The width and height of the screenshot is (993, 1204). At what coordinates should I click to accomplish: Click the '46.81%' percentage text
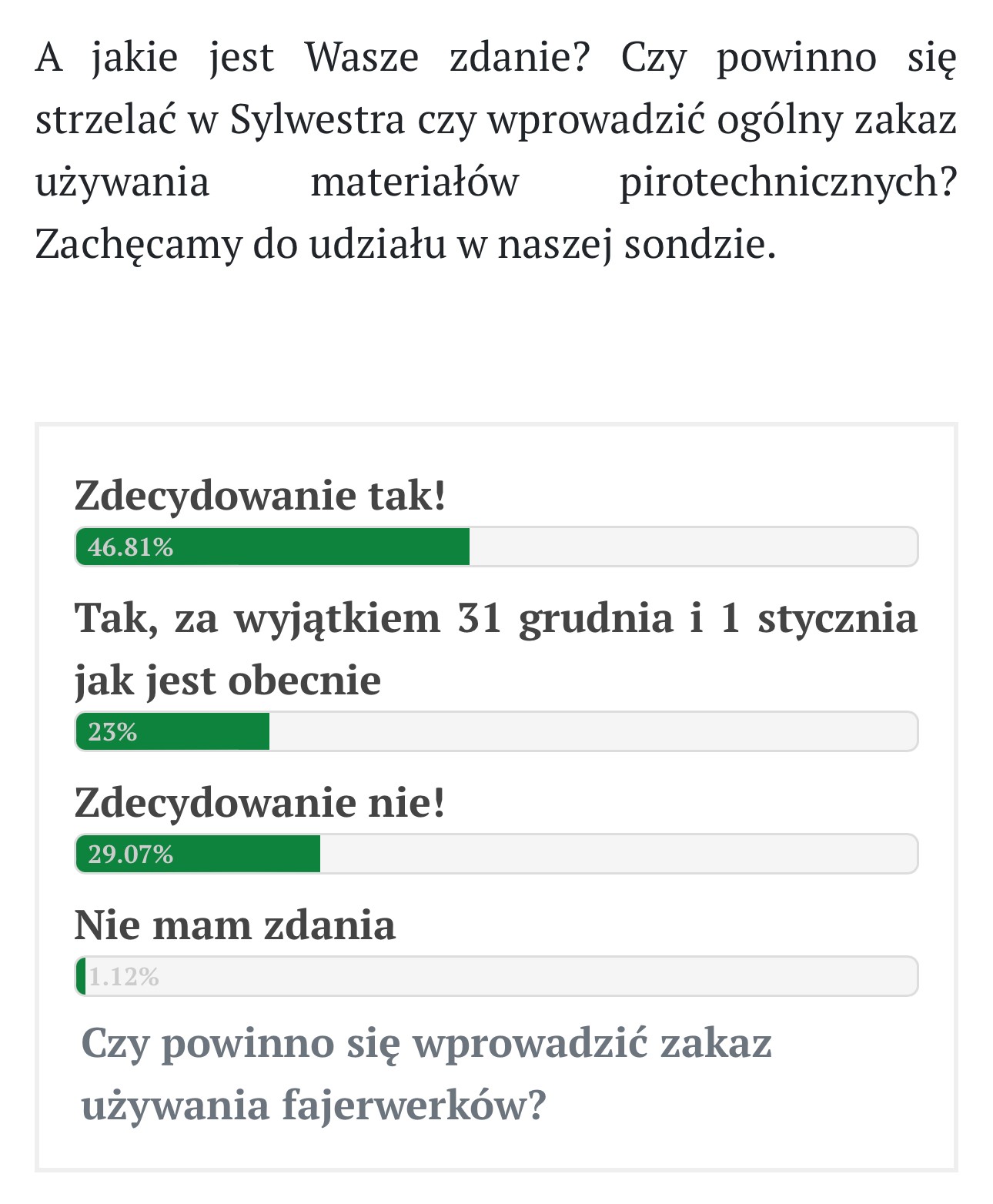131,547
